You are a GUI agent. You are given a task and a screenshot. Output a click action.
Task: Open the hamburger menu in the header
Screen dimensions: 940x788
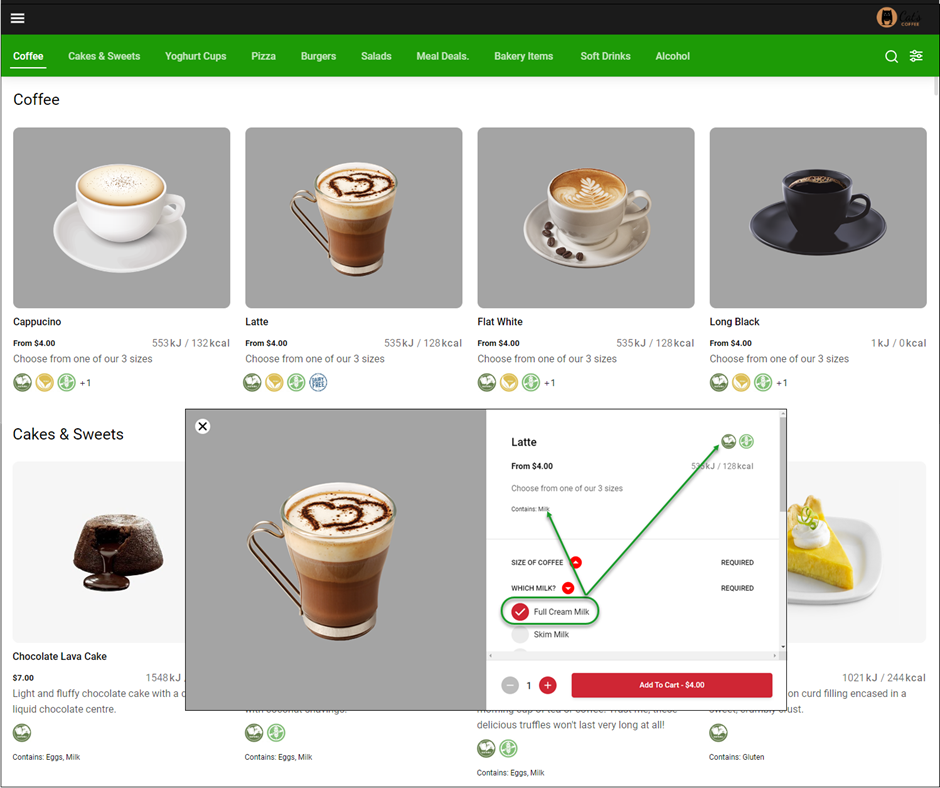click(x=17, y=18)
